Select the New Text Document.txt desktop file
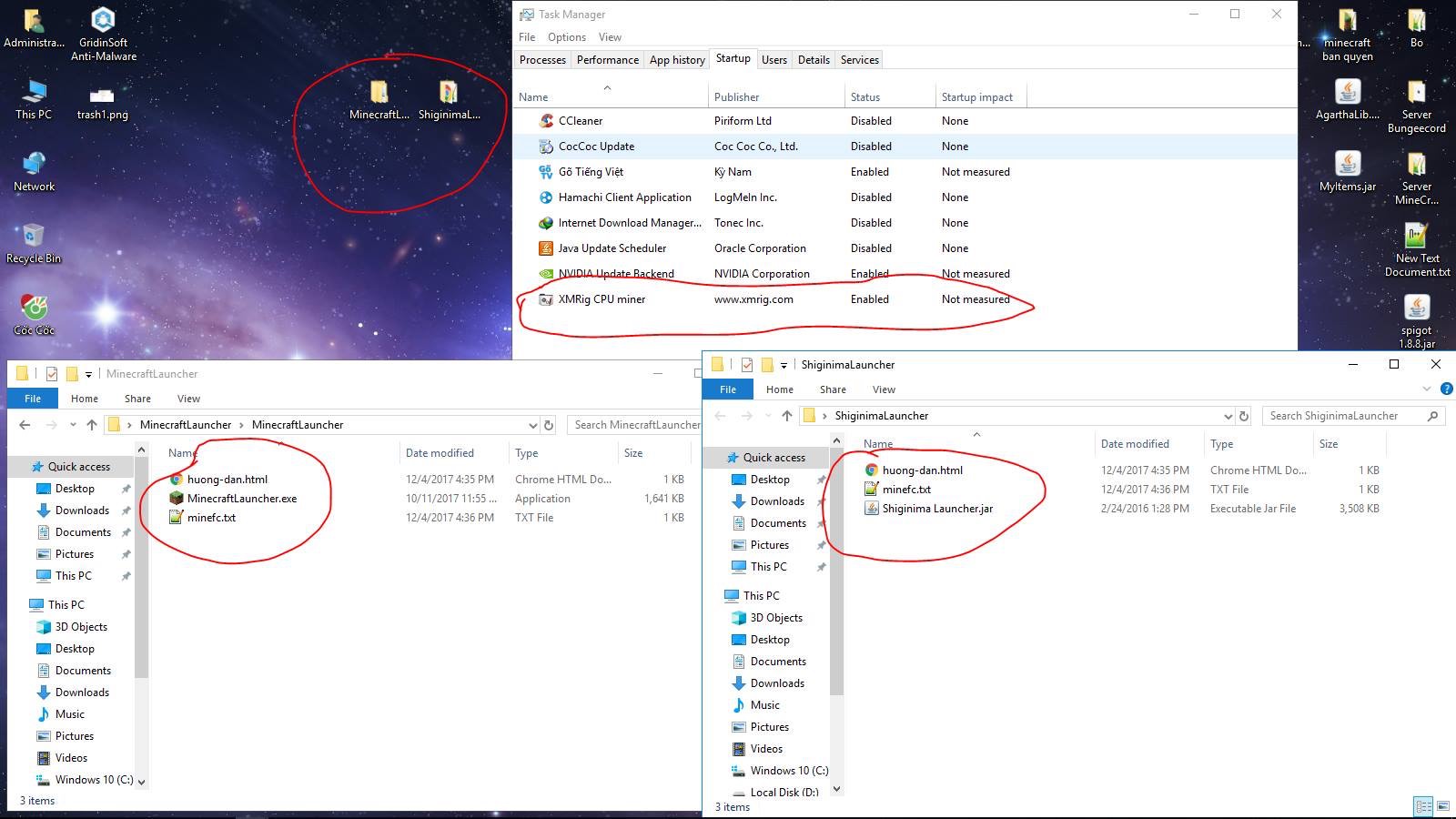 1417,250
